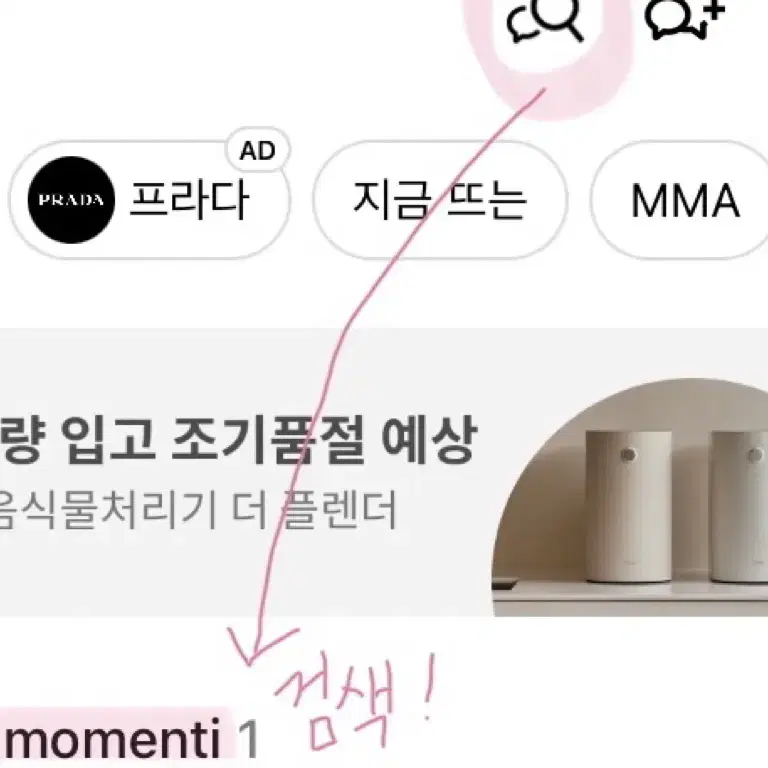The image size is (768, 768).
Task: Click the pink arrowhead near momenti
Action: [x=258, y=646]
